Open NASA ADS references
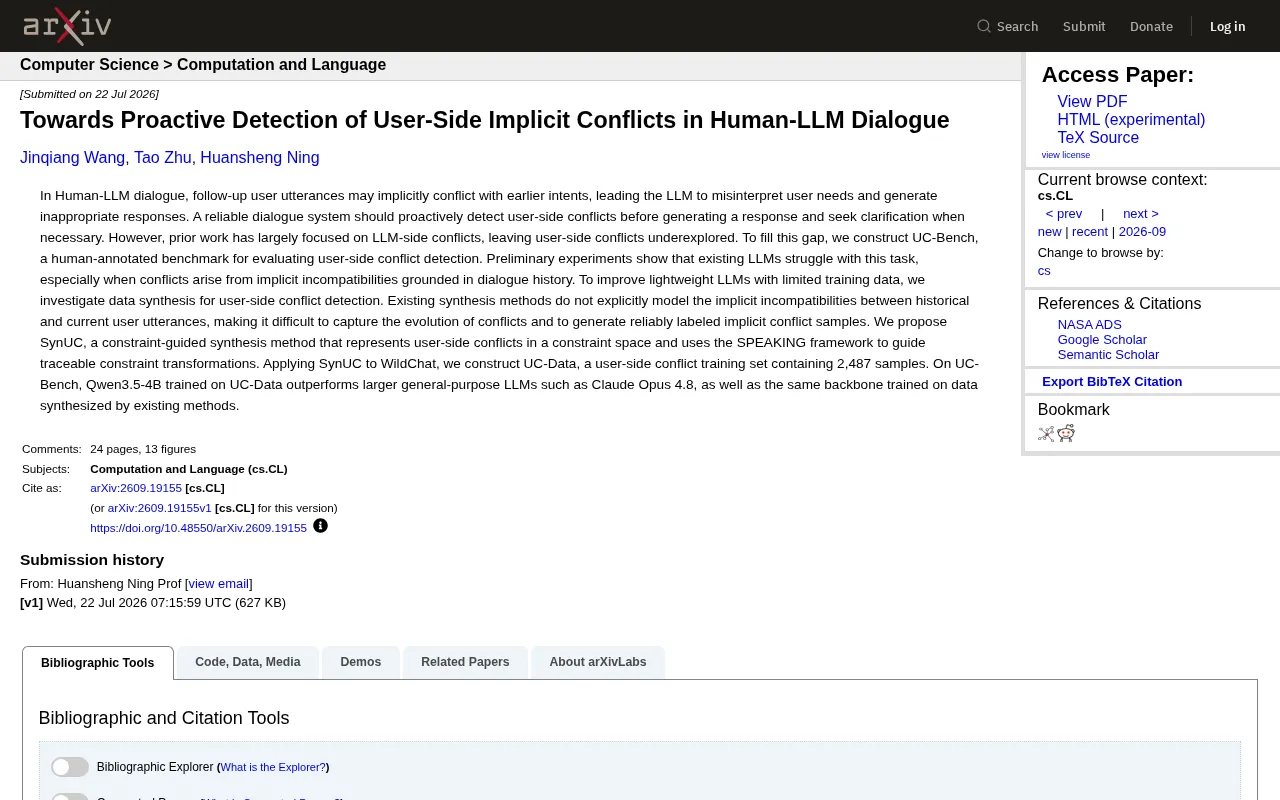Viewport: 1280px width, 800px height. point(1090,325)
